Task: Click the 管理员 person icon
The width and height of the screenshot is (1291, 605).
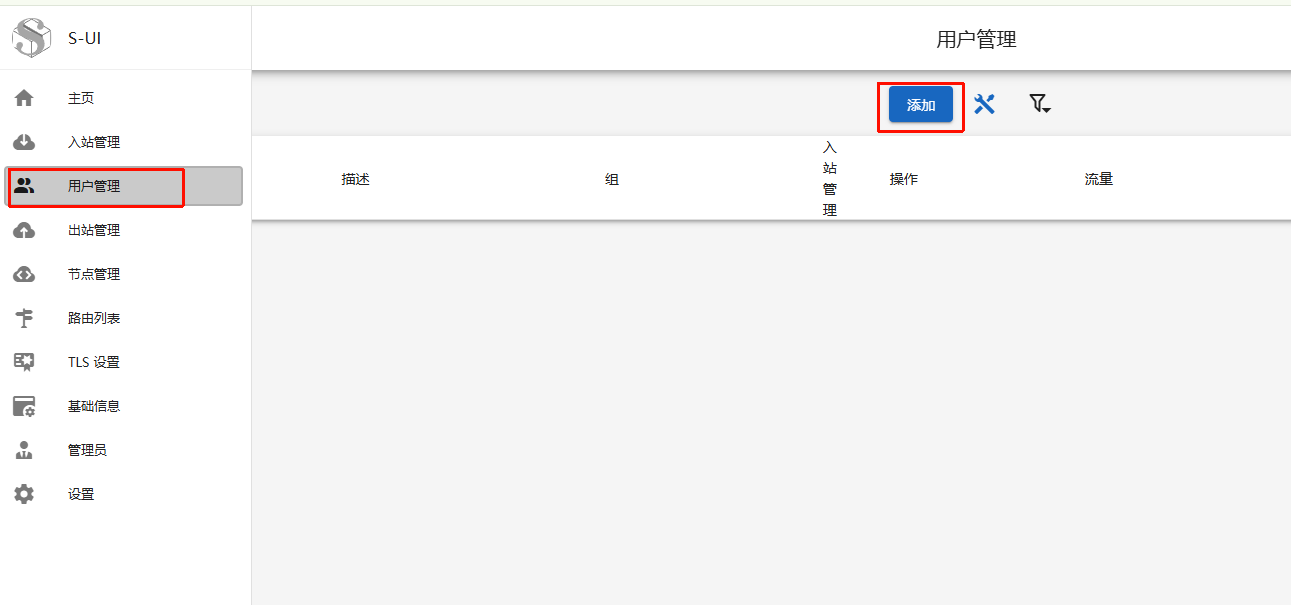Action: tap(24, 450)
